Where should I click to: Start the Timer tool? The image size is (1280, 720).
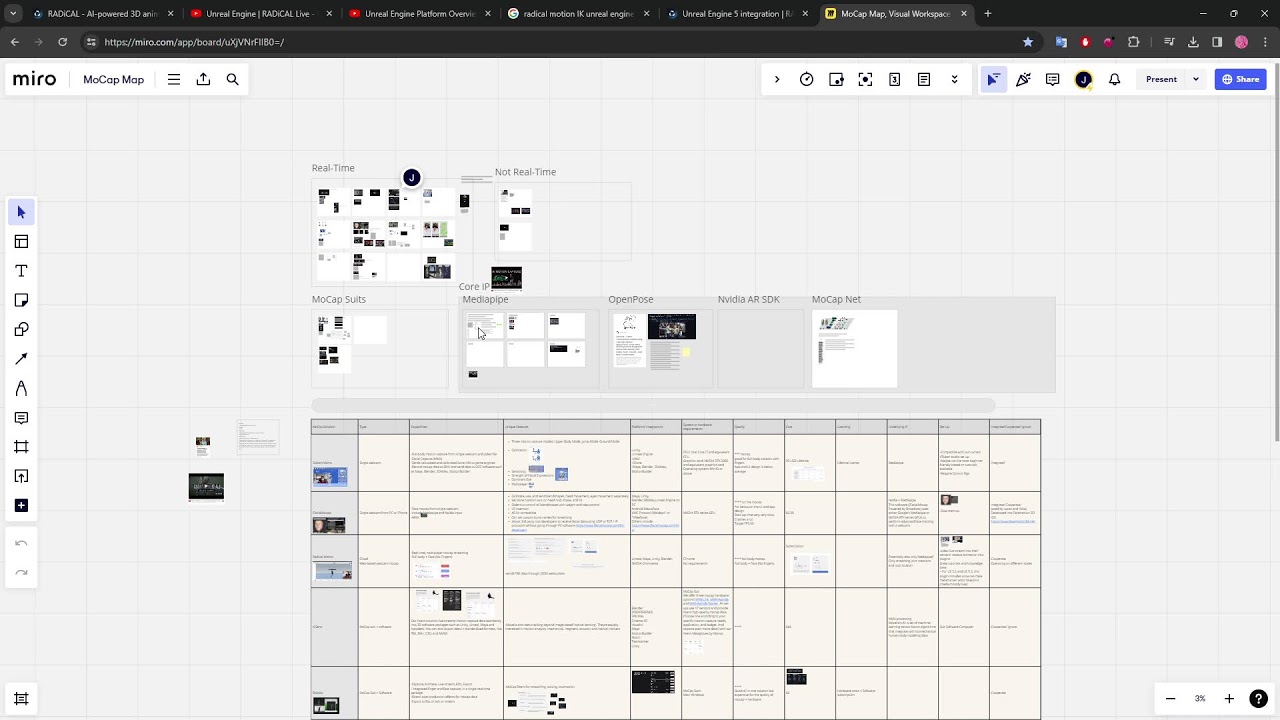807,79
